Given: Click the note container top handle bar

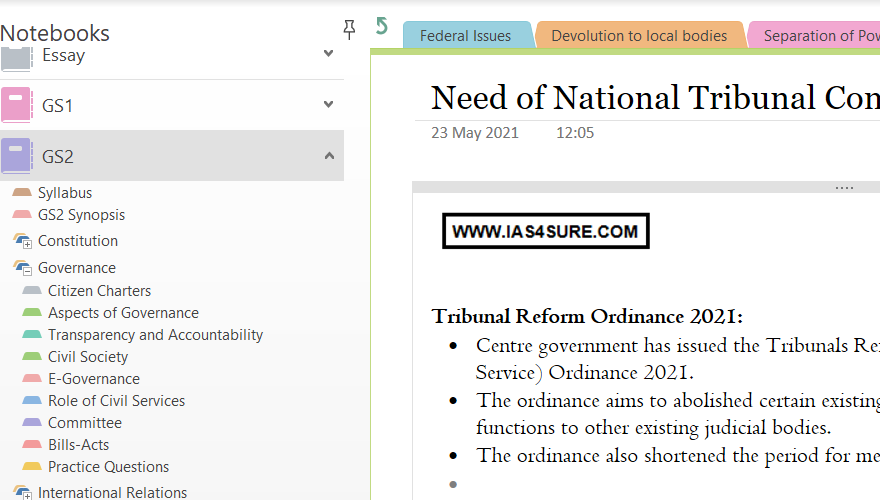Looking at the screenshot, I should [645, 187].
